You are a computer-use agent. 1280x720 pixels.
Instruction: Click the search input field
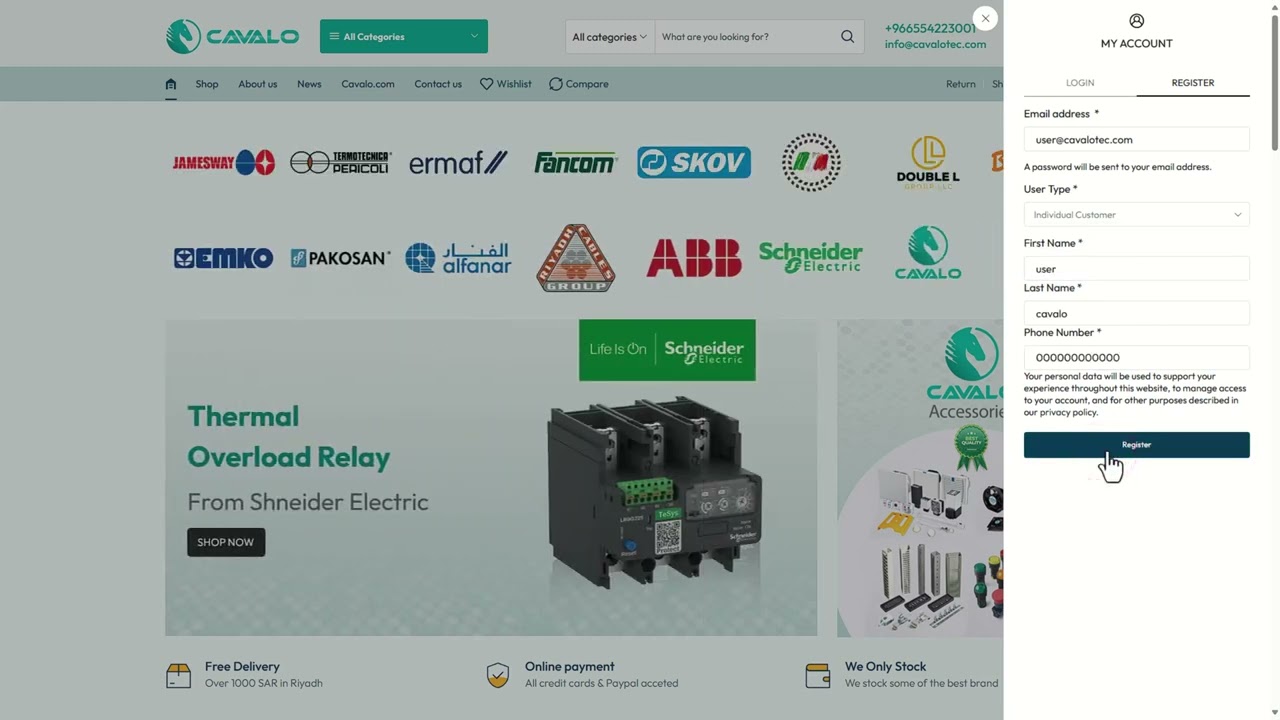tap(745, 37)
